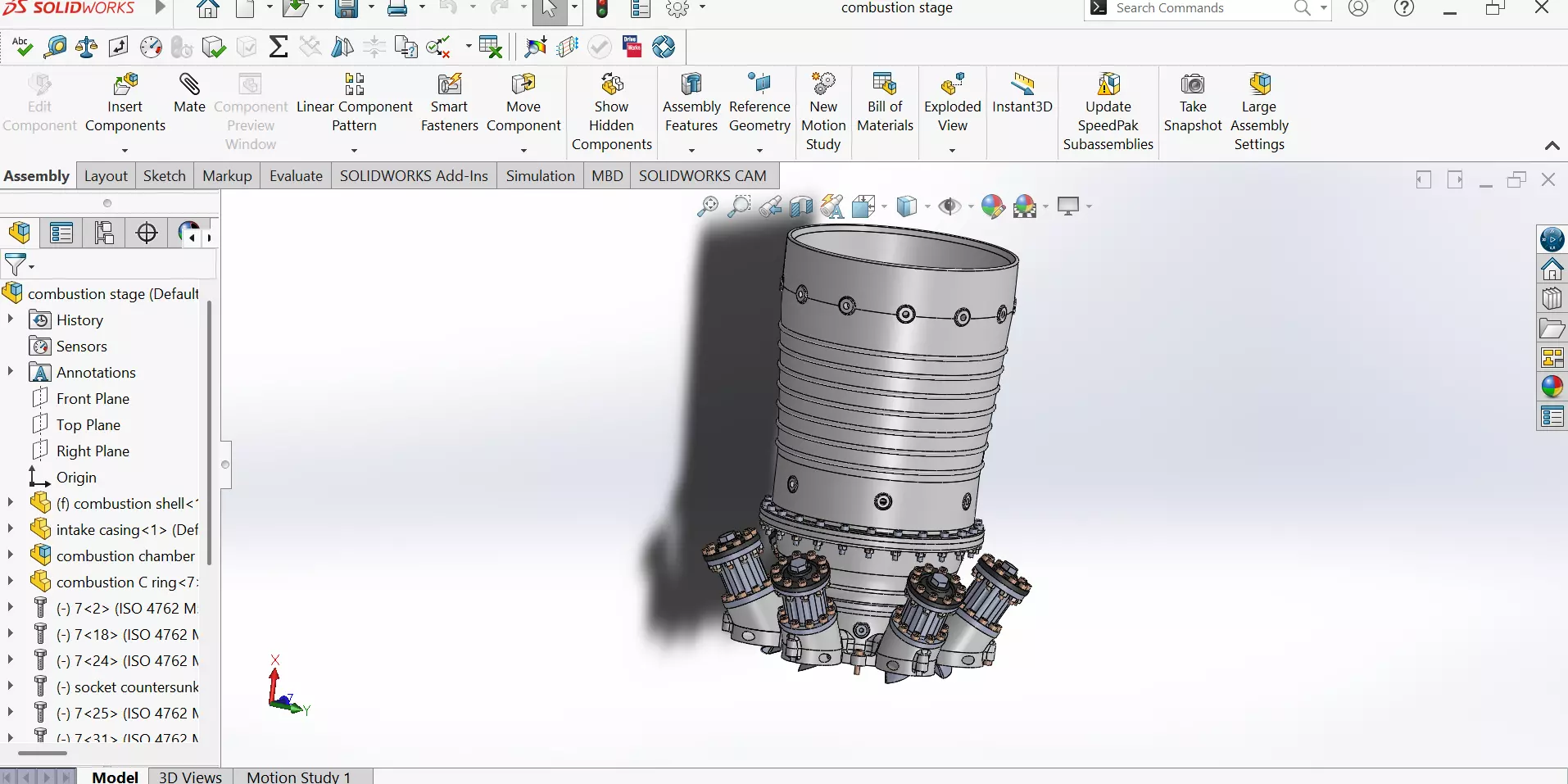Open the DimXpertManager crosshair tab
The height and width of the screenshot is (784, 1568).
pos(147,233)
